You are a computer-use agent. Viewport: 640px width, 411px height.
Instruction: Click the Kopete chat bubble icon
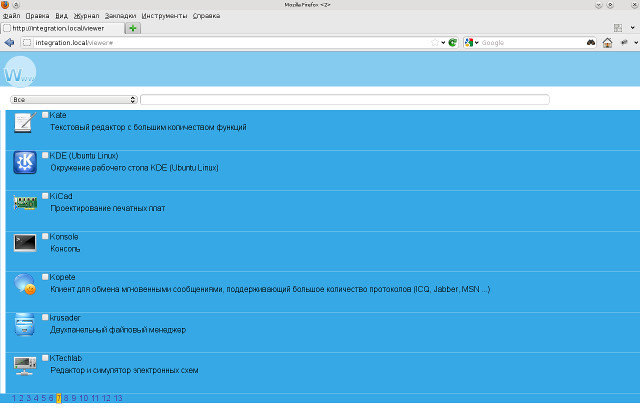coord(25,284)
